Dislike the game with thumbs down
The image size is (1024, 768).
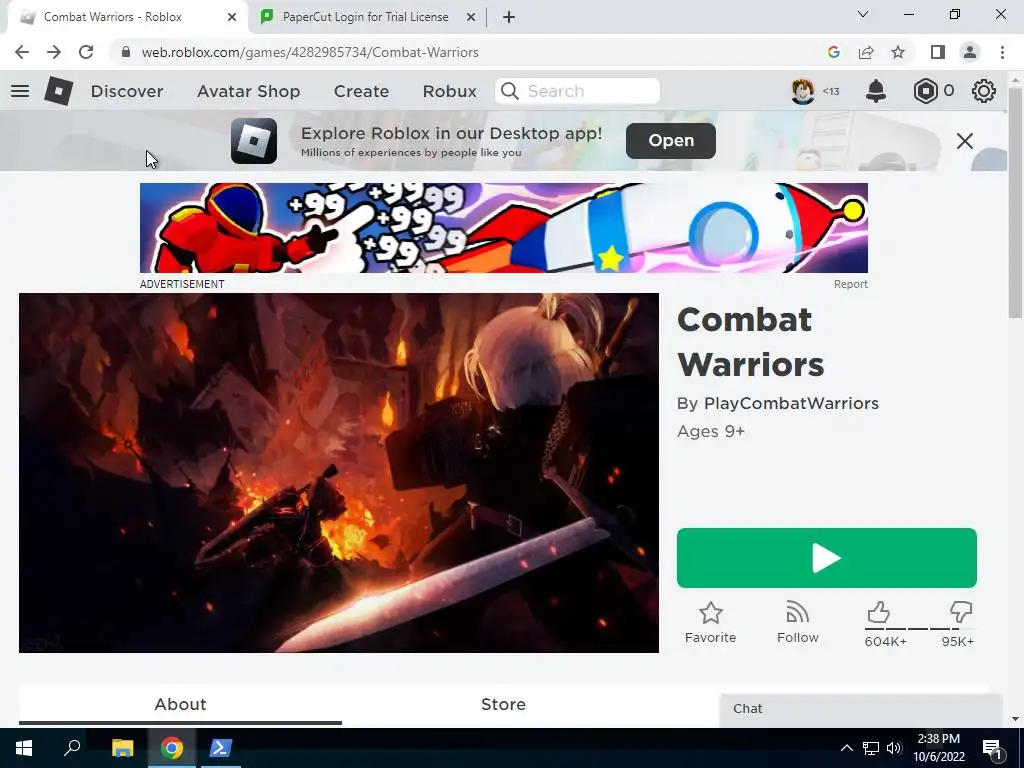pos(961,612)
